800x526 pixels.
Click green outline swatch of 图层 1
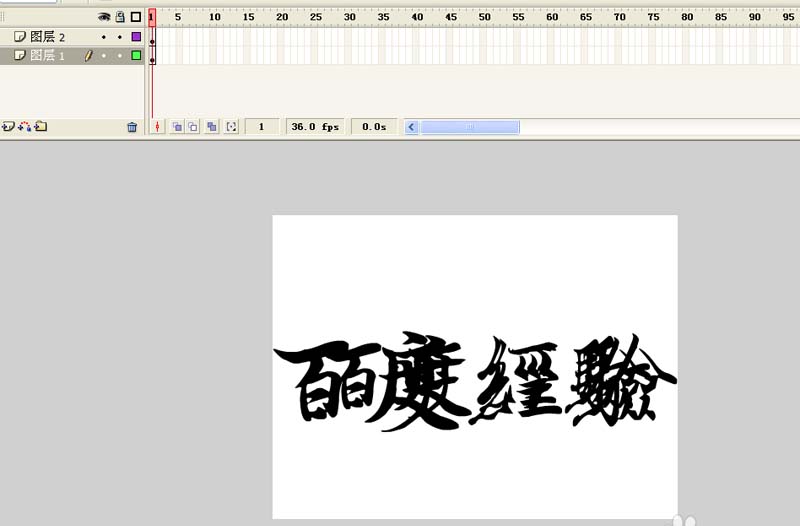tap(136, 55)
